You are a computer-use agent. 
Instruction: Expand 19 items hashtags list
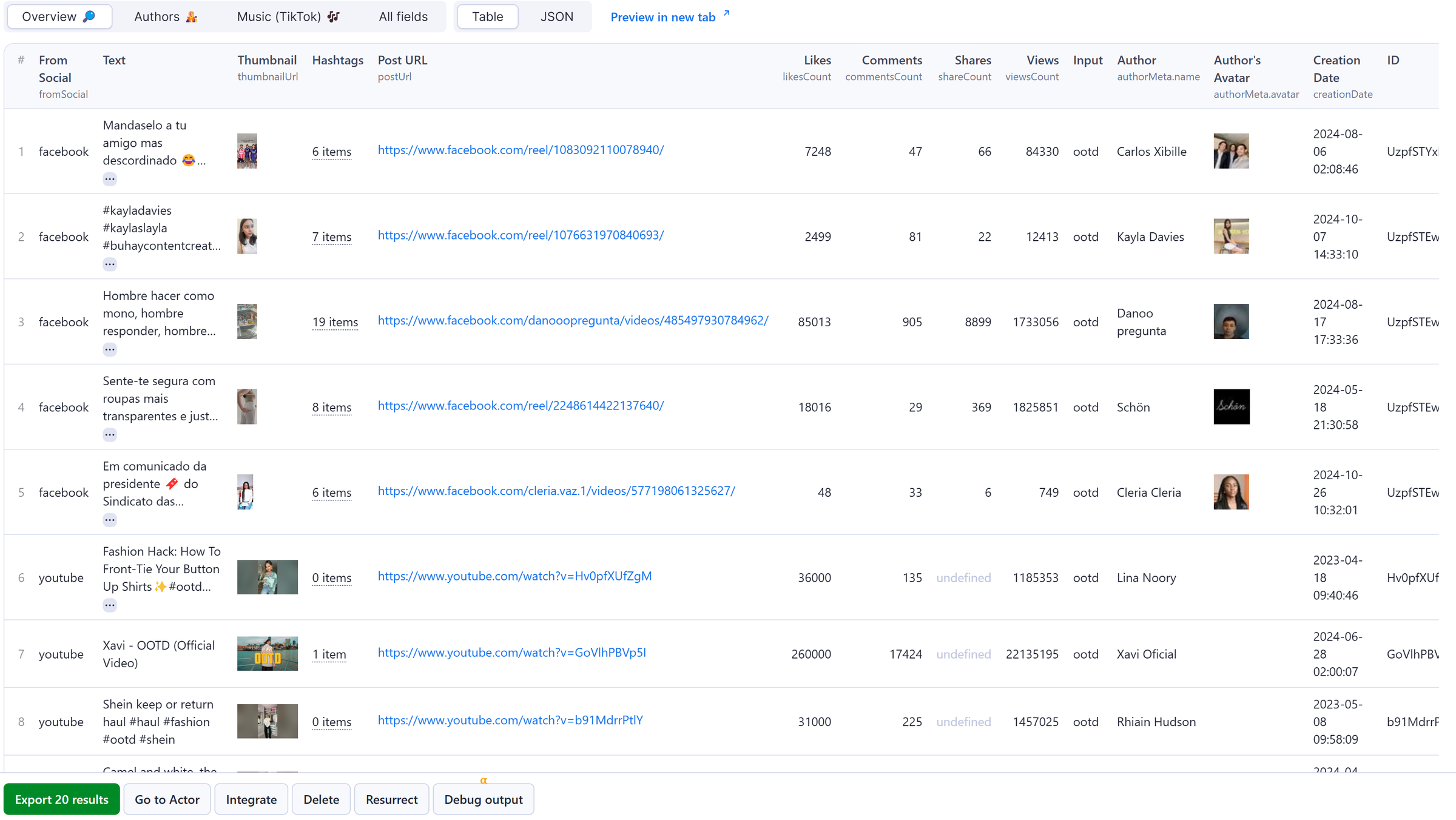(335, 322)
